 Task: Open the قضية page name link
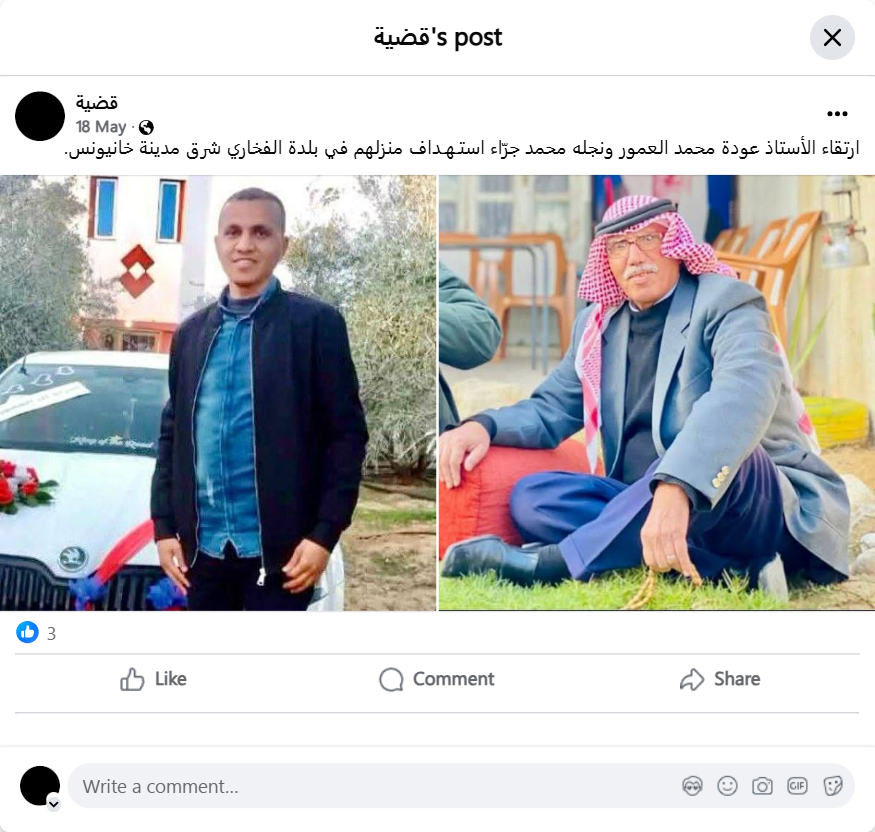[97, 103]
